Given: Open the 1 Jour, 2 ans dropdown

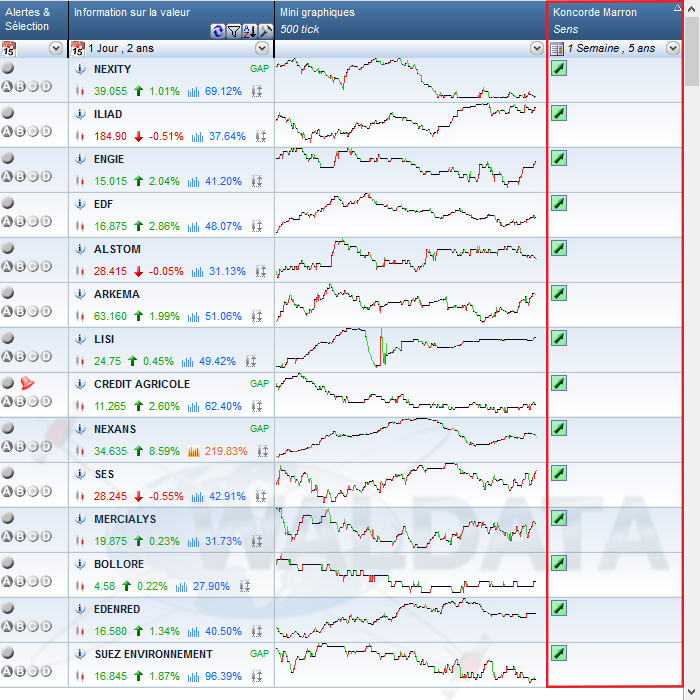Looking at the screenshot, I should pyautogui.click(x=262, y=48).
